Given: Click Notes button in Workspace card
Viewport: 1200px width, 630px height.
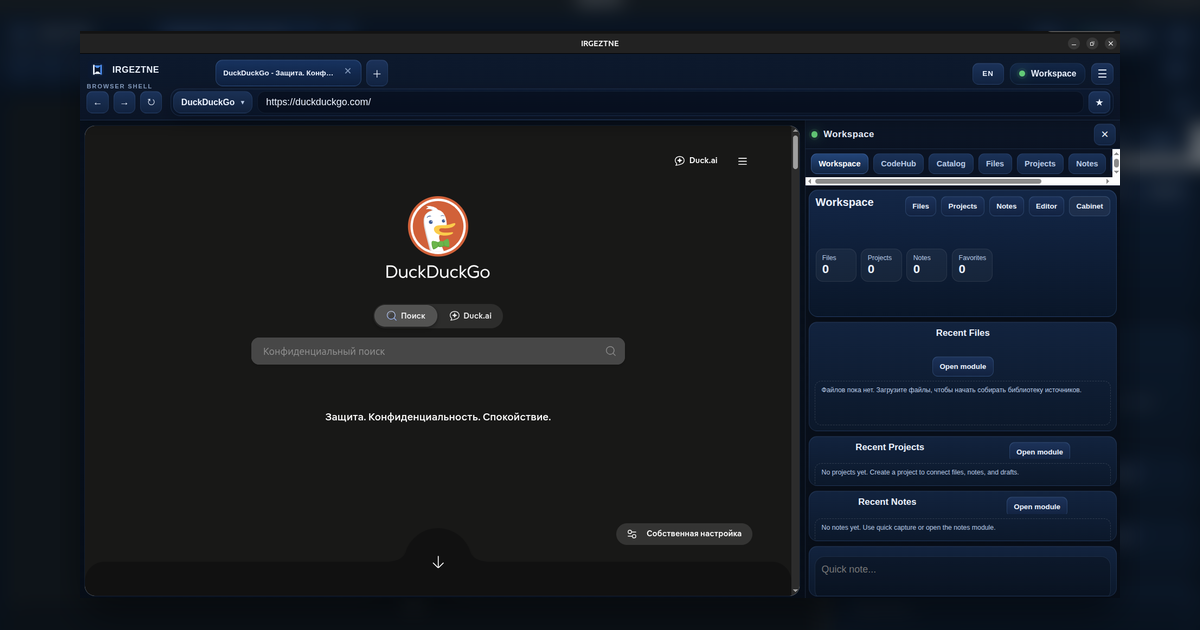Looking at the screenshot, I should (x=1007, y=206).
